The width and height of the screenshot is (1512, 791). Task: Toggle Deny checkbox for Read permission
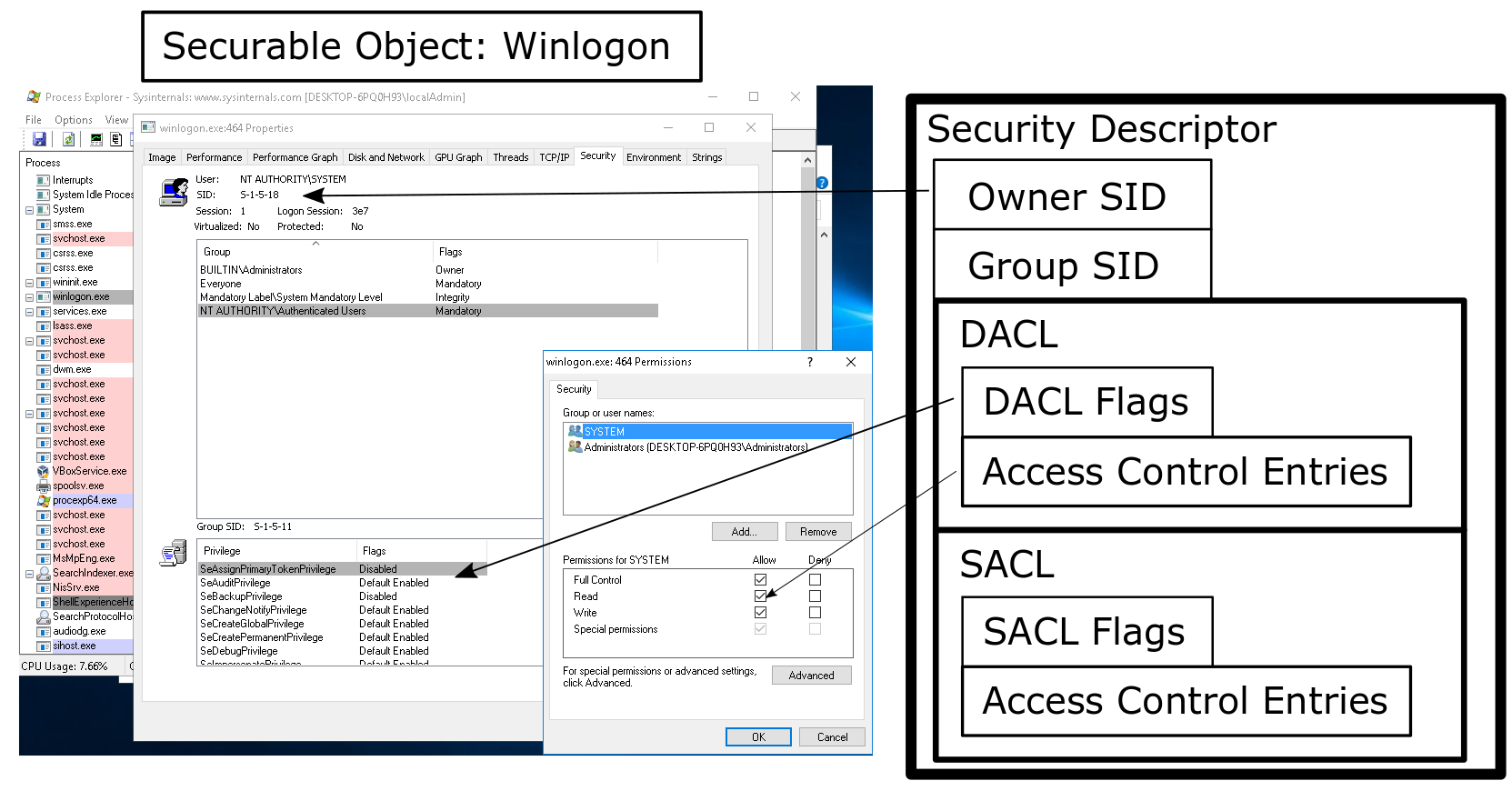[x=815, y=596]
